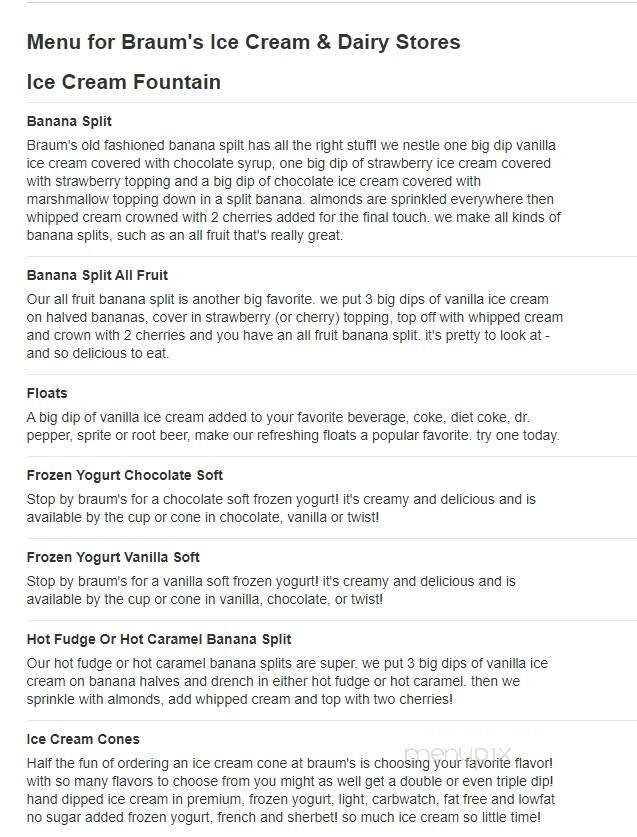This screenshot has width=637, height=837.
Task: Select the Hot Fudge Or Hot Caramel title
Action: pos(159,639)
